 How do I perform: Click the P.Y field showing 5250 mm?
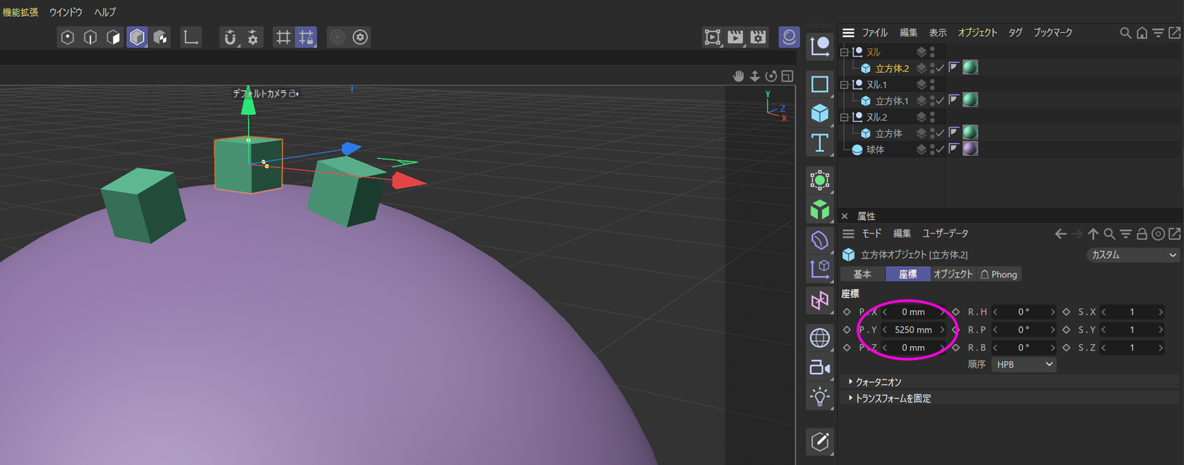click(913, 329)
